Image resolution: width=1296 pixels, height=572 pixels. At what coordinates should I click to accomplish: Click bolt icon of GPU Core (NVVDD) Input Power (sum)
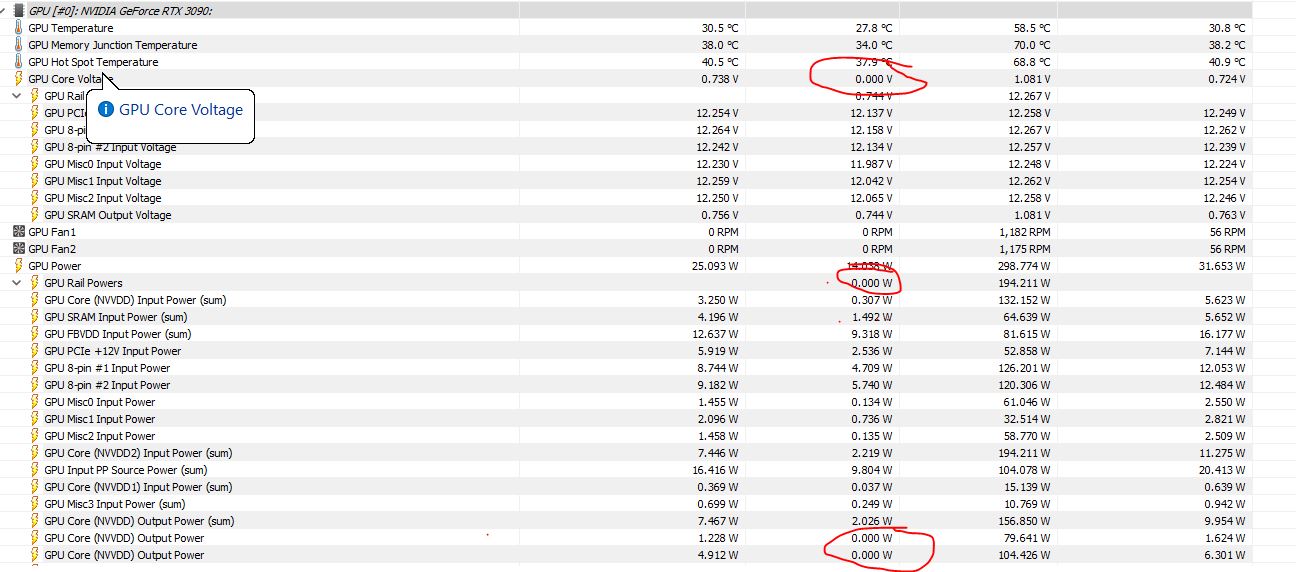(35, 300)
